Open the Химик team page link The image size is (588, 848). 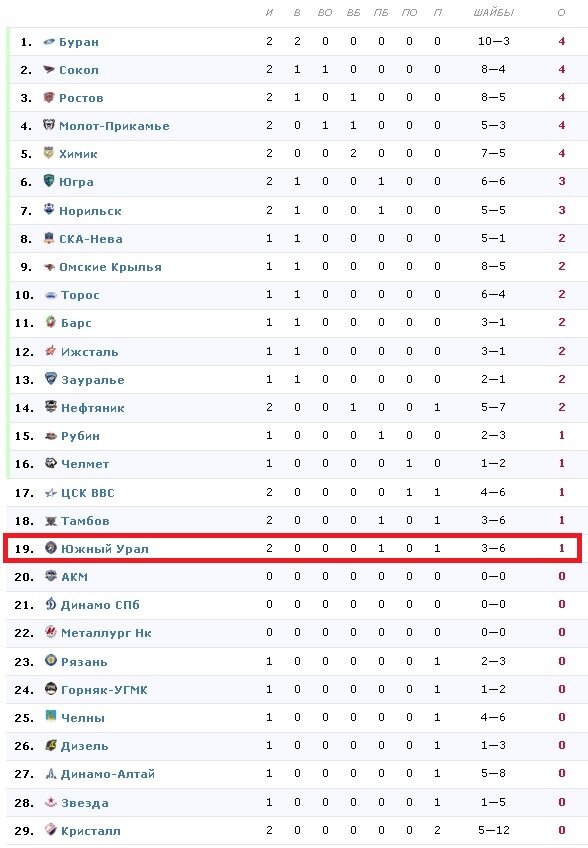click(78, 154)
